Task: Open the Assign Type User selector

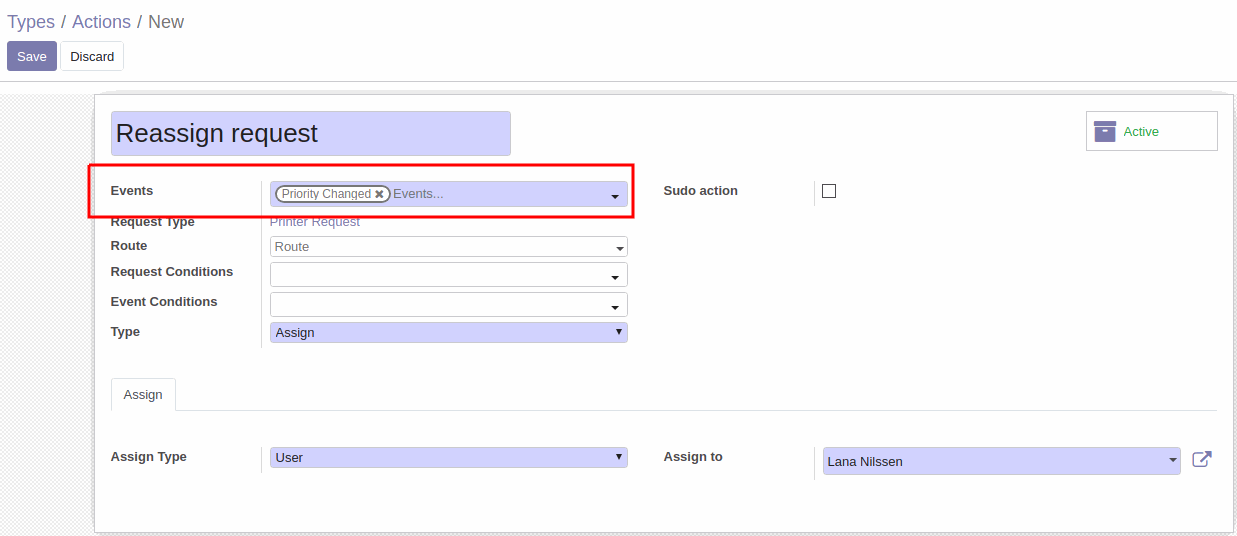Action: pyautogui.click(x=449, y=457)
